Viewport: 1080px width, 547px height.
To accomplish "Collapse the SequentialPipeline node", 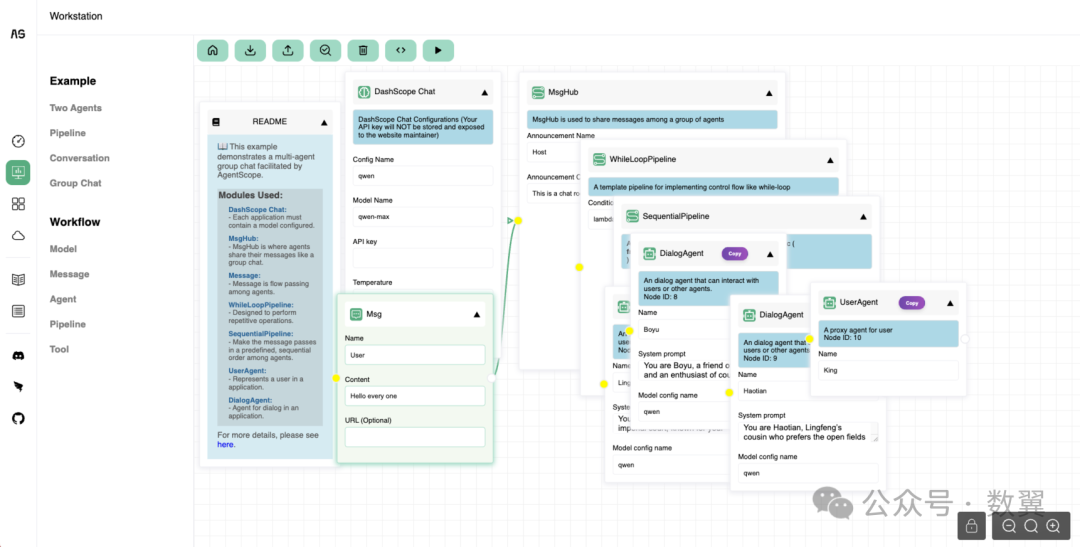I will click(x=863, y=216).
